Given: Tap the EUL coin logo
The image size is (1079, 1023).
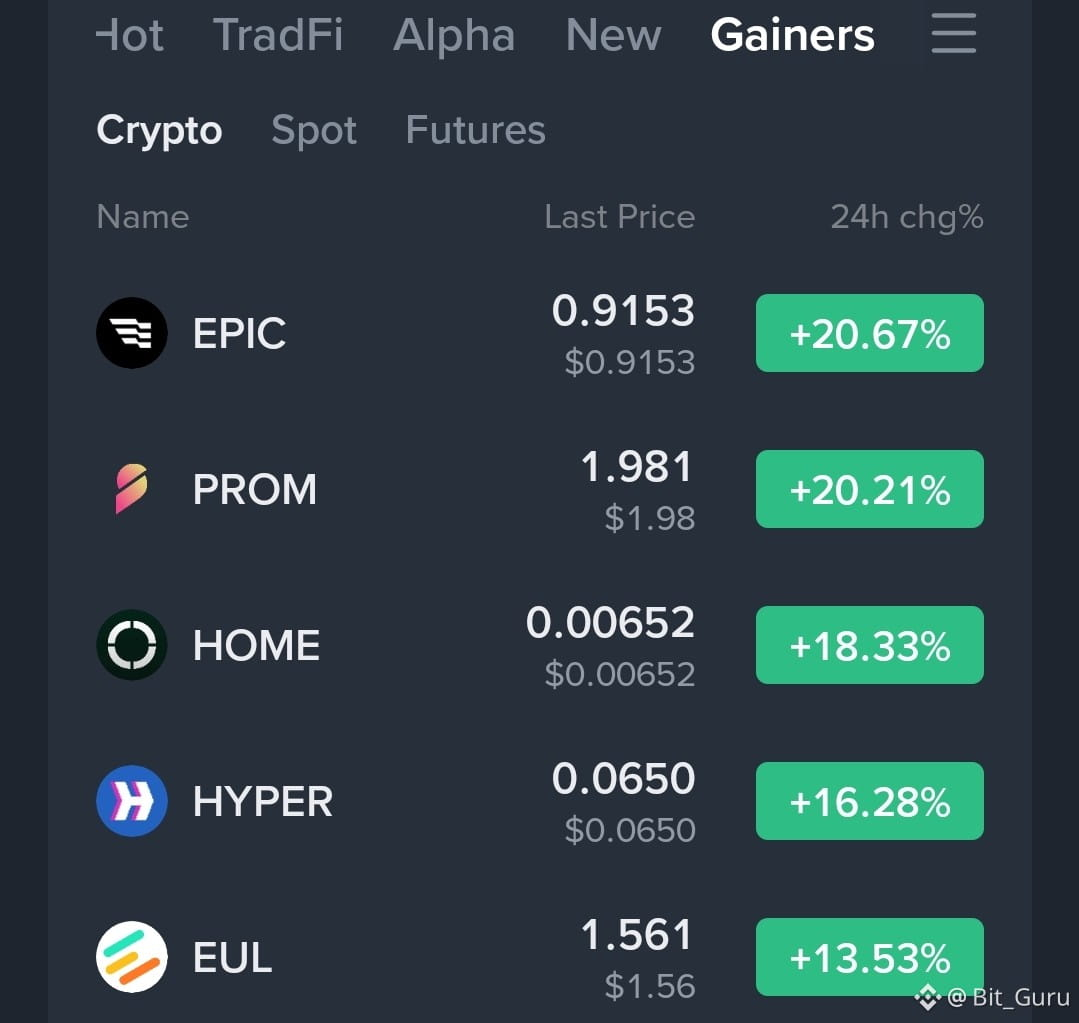Looking at the screenshot, I should (x=131, y=957).
